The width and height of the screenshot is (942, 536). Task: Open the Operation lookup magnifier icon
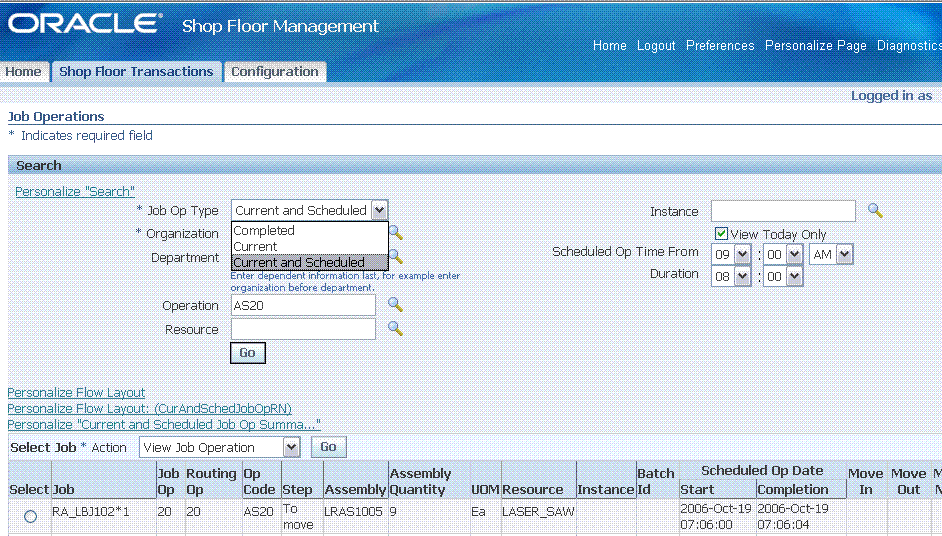click(395, 304)
